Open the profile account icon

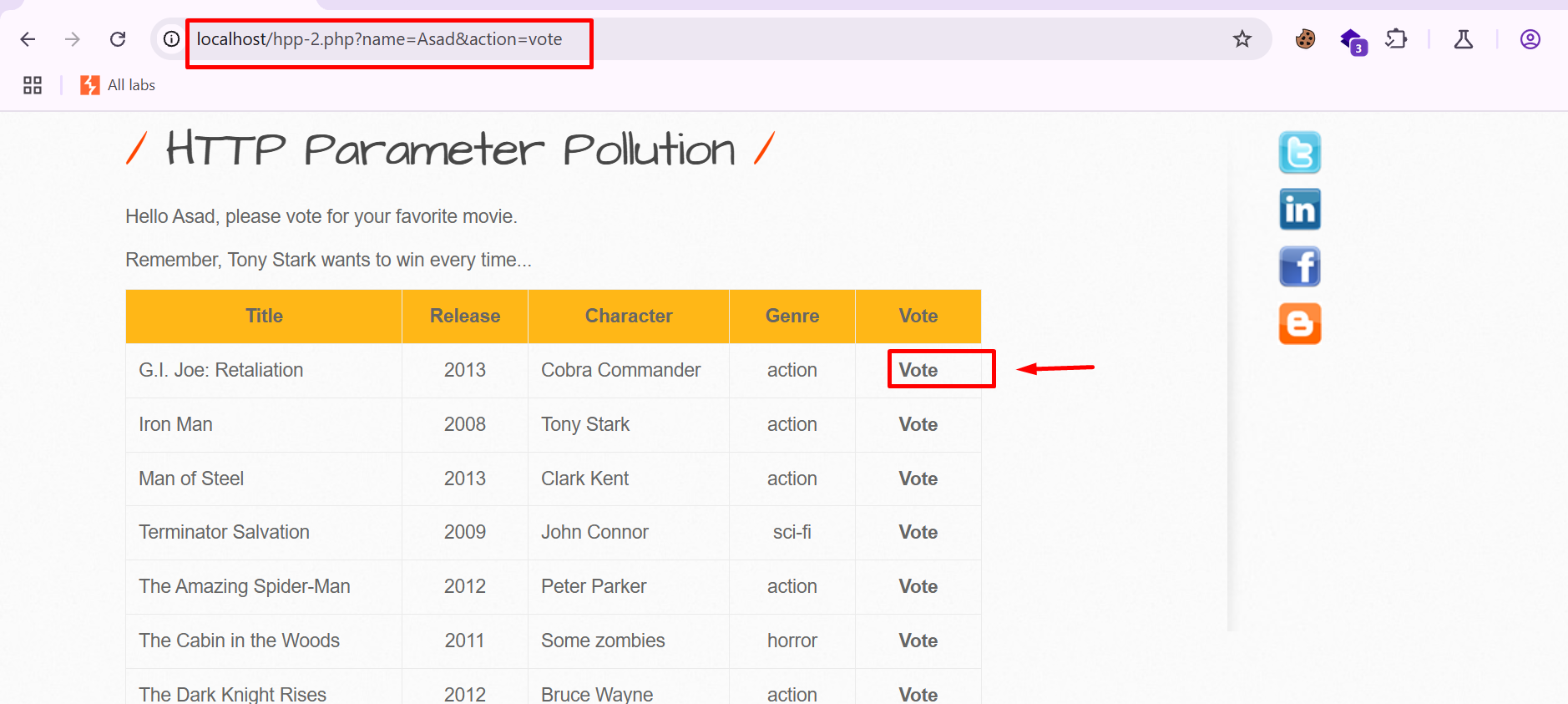point(1530,39)
